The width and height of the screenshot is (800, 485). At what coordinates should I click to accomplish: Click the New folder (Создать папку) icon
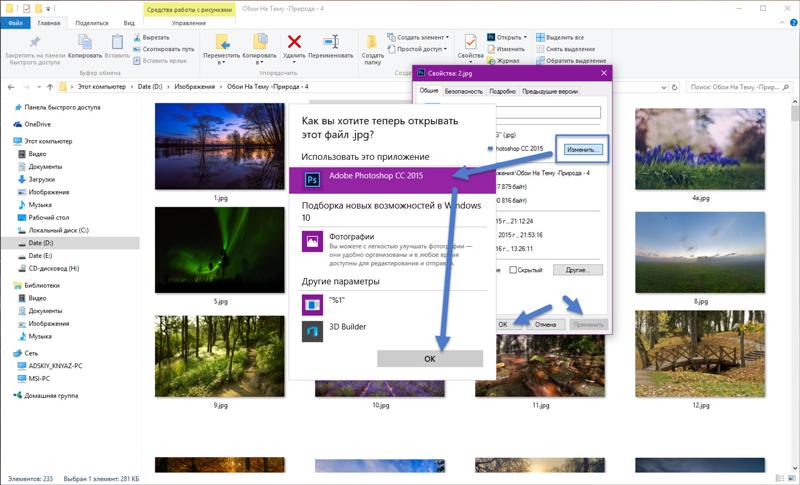pyautogui.click(x=372, y=42)
